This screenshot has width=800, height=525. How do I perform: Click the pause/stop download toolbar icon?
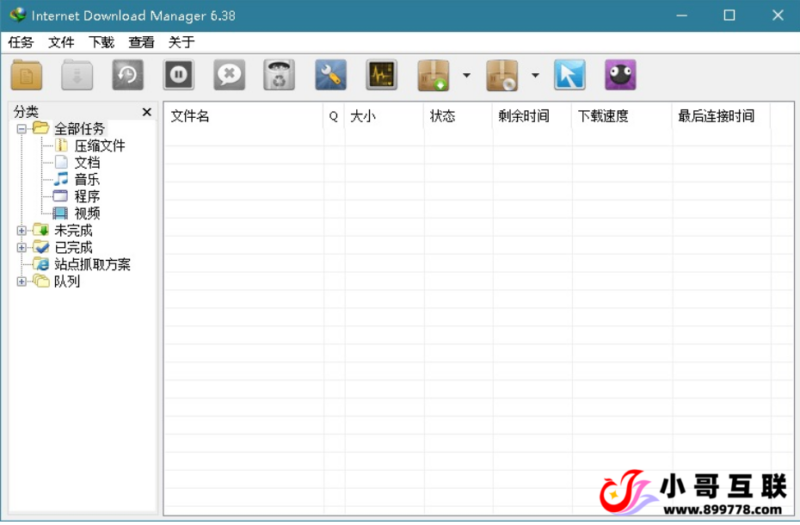click(x=179, y=75)
